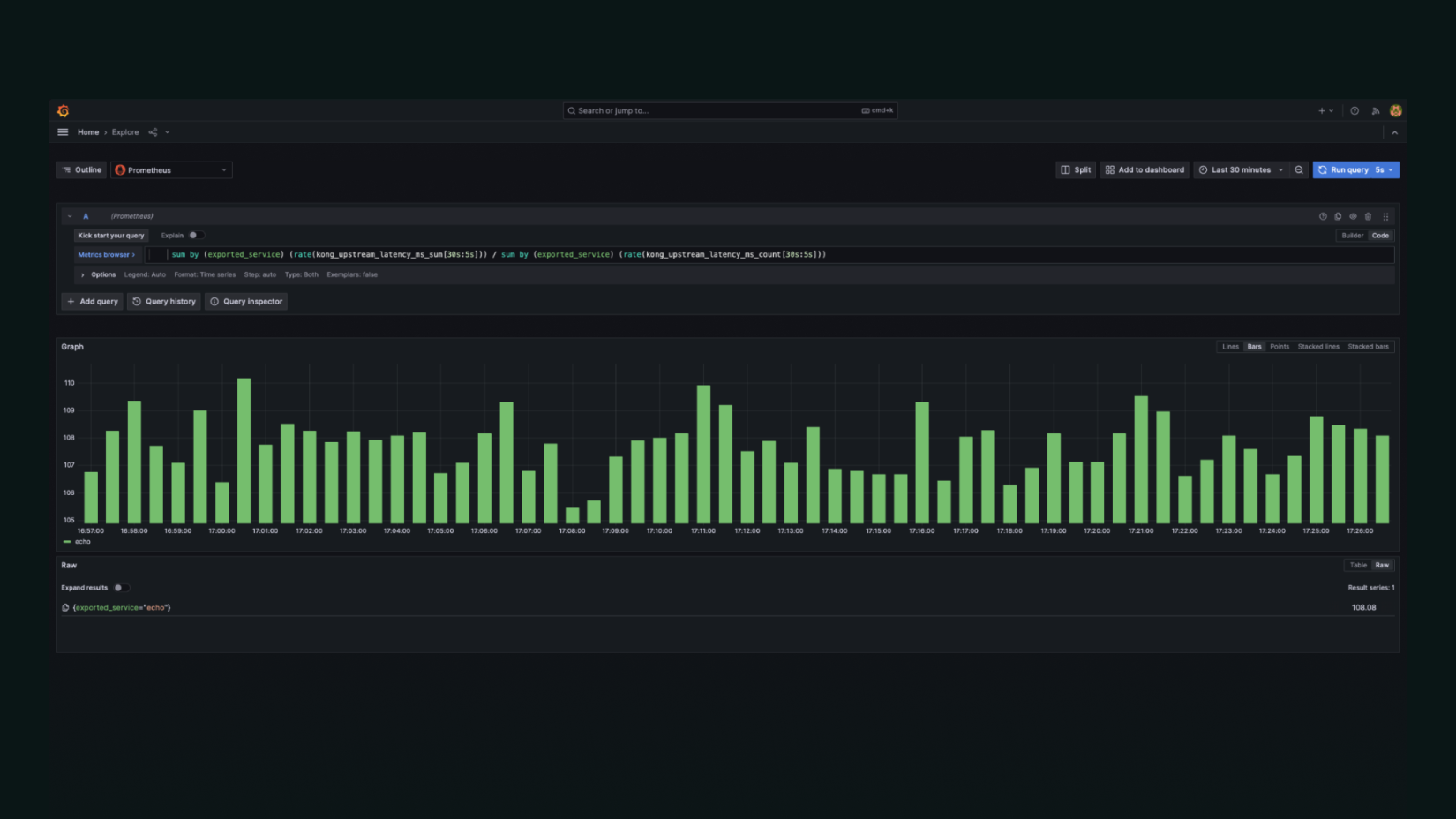Viewport: 1456px width, 819px height.
Task: Toggle the green echo legend series
Action: pos(82,542)
